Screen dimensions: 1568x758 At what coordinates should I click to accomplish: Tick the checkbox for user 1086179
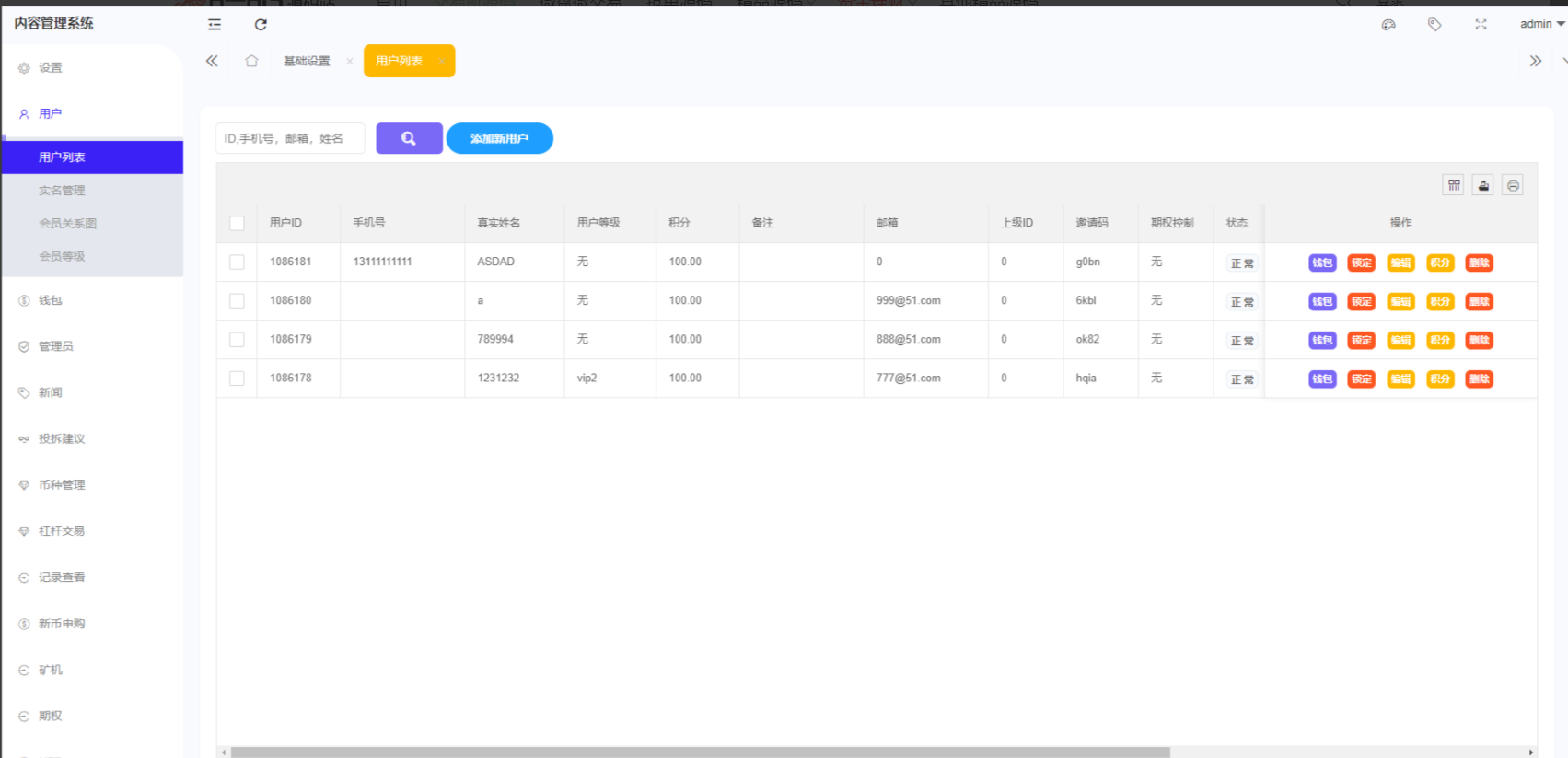click(x=237, y=340)
